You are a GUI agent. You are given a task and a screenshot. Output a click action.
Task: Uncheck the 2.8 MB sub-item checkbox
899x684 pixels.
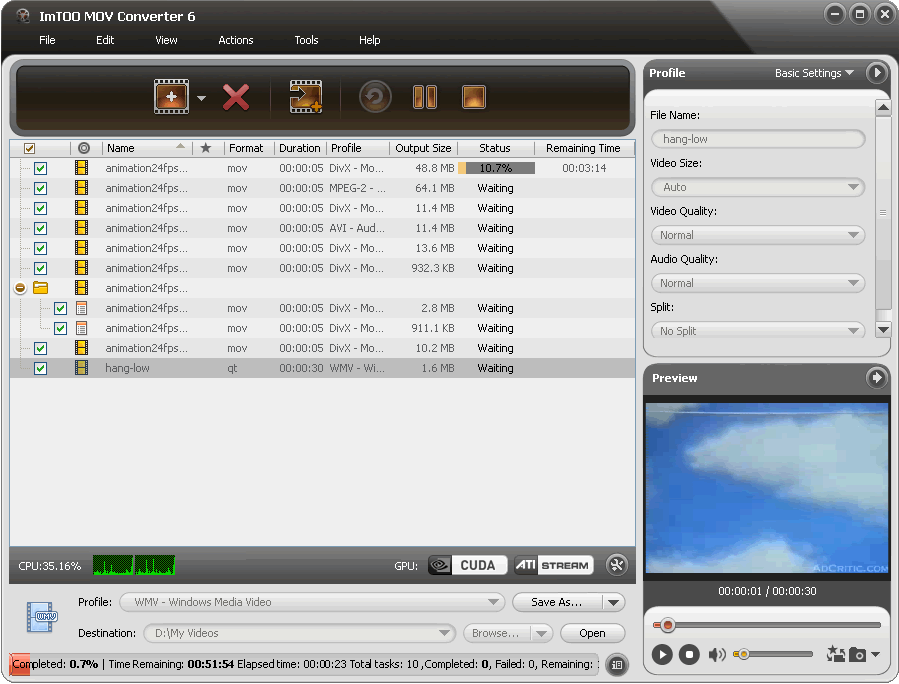click(x=60, y=308)
